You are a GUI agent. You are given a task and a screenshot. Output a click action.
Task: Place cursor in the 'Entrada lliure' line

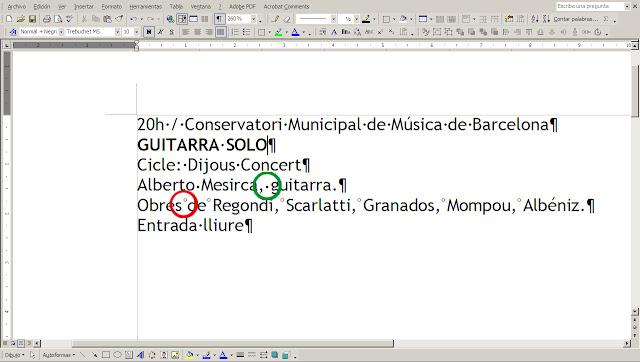click(195, 225)
